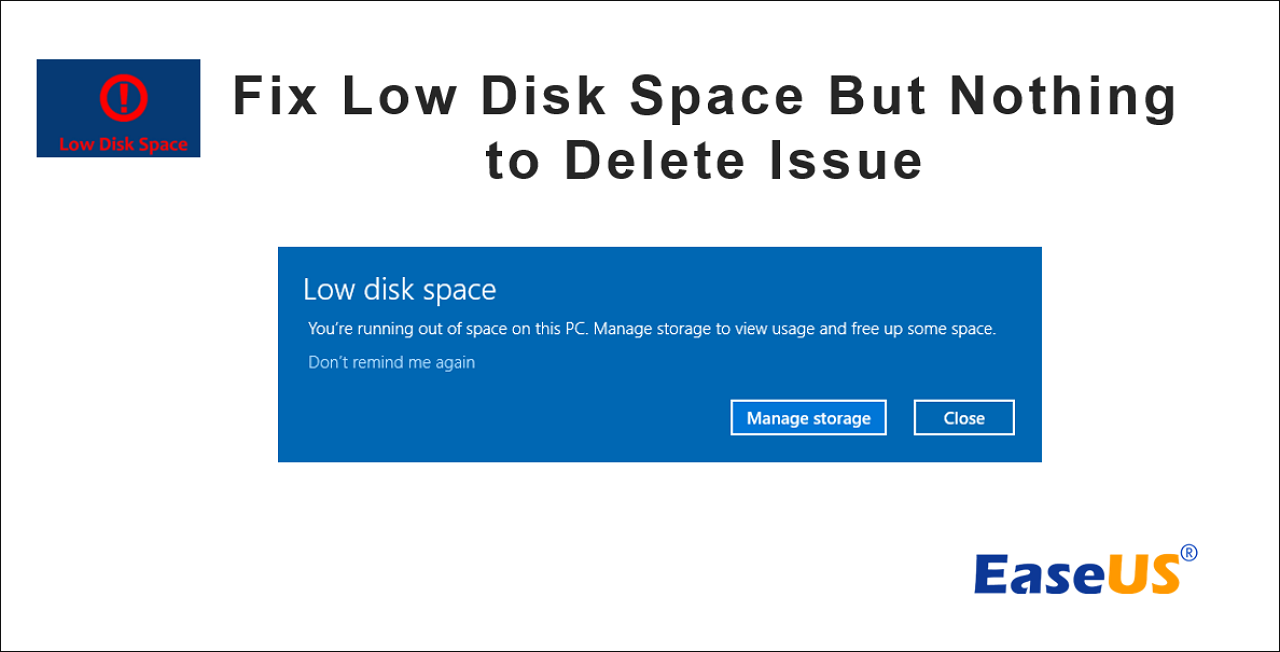The width and height of the screenshot is (1280, 652).
Task: Click the registered trademark symbol beside EaseUS
Action: (1188, 553)
